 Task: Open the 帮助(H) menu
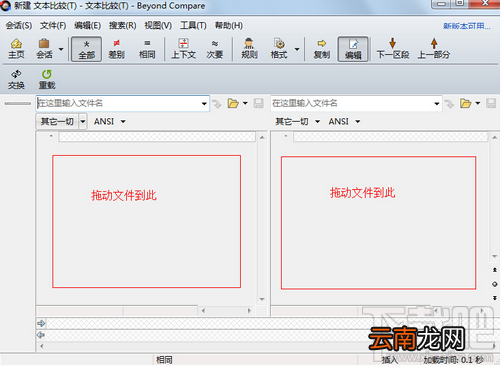(229, 25)
